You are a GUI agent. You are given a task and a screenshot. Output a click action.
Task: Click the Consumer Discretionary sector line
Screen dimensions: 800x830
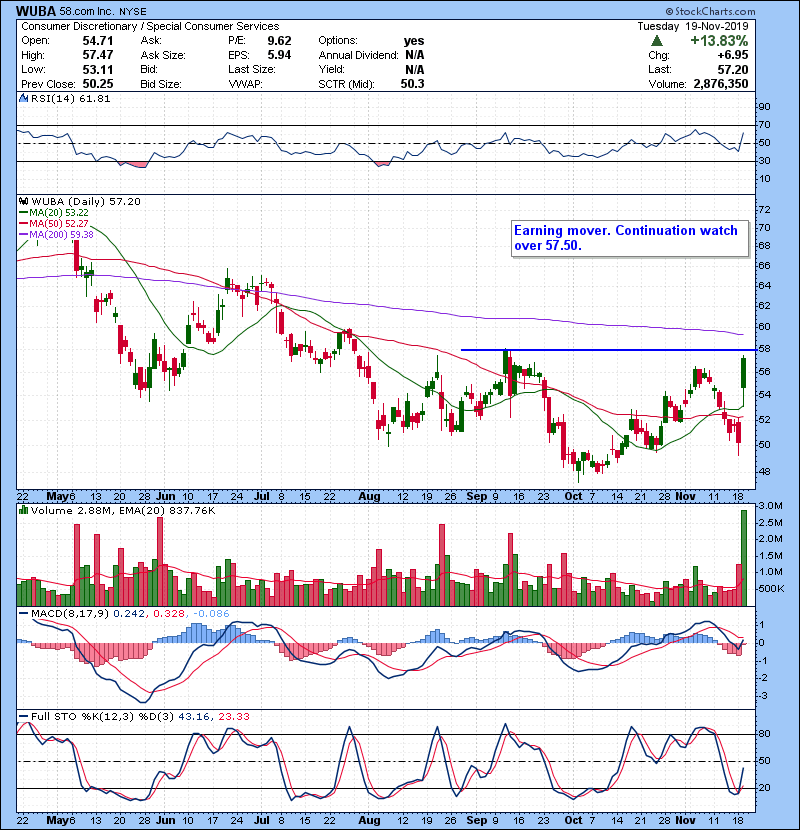[150, 26]
